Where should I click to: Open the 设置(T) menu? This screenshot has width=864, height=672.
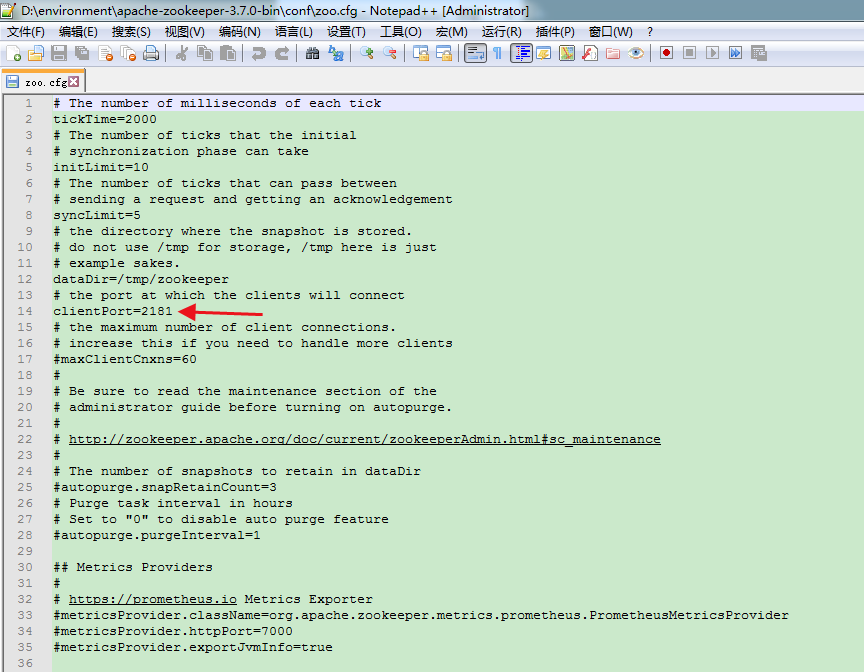[346, 32]
